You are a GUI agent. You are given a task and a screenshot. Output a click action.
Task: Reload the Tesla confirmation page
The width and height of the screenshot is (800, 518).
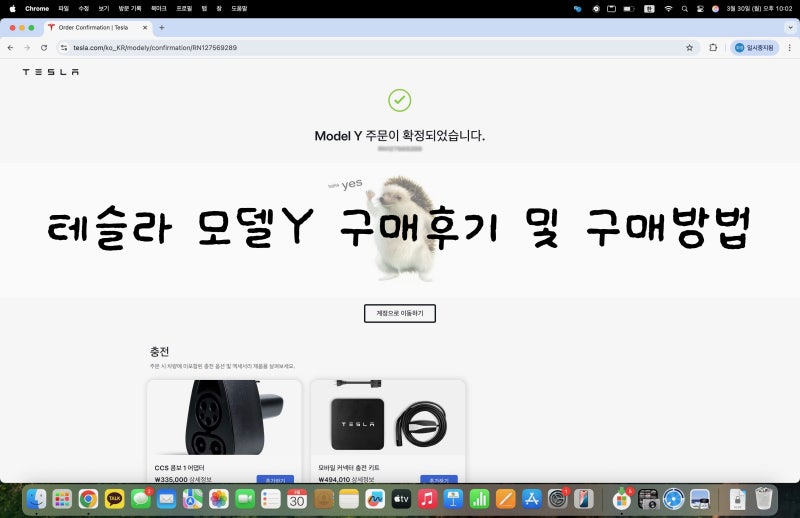(44, 47)
